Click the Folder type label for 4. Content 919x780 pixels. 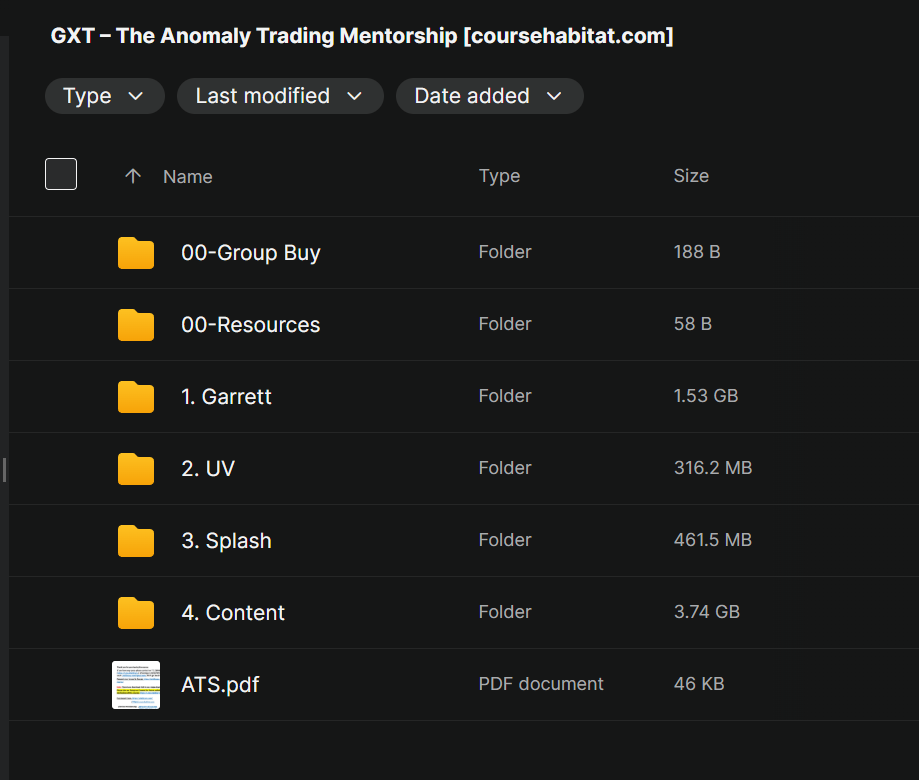pos(505,612)
